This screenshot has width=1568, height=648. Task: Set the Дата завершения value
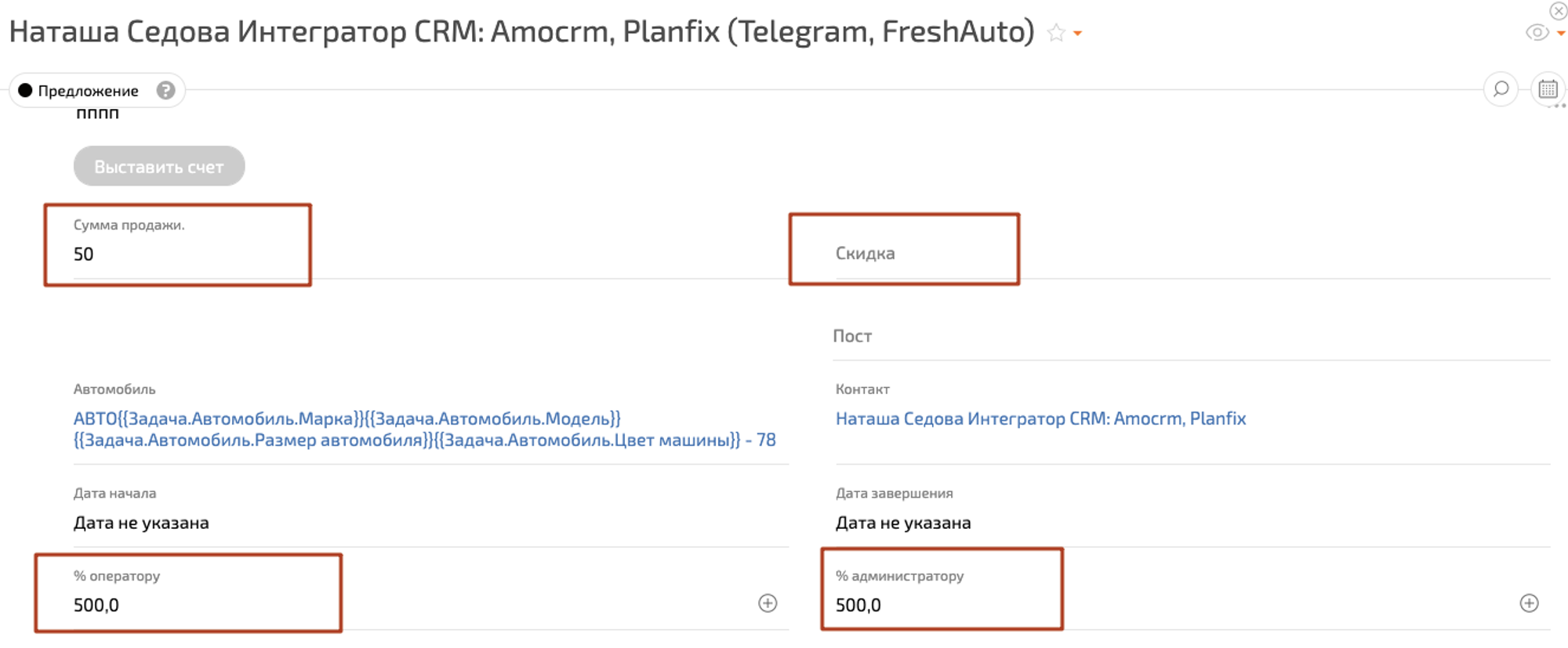pyautogui.click(x=903, y=523)
